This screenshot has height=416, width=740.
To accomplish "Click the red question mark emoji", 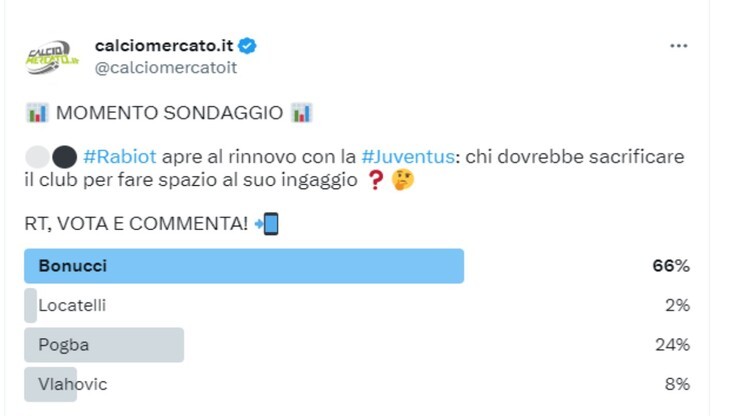I will (378, 181).
